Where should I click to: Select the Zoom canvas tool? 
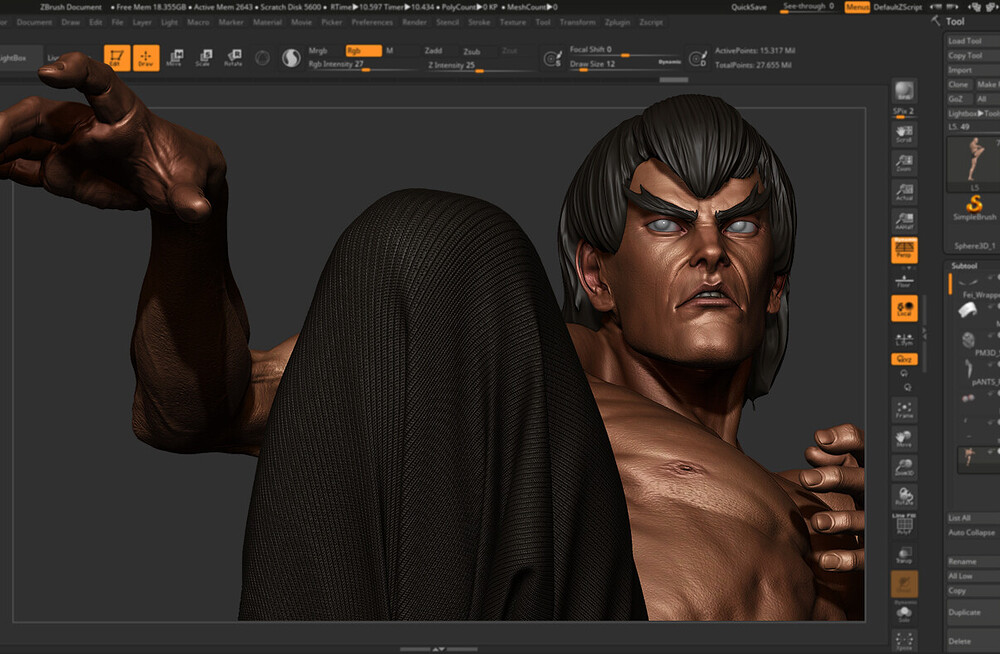[x=904, y=163]
